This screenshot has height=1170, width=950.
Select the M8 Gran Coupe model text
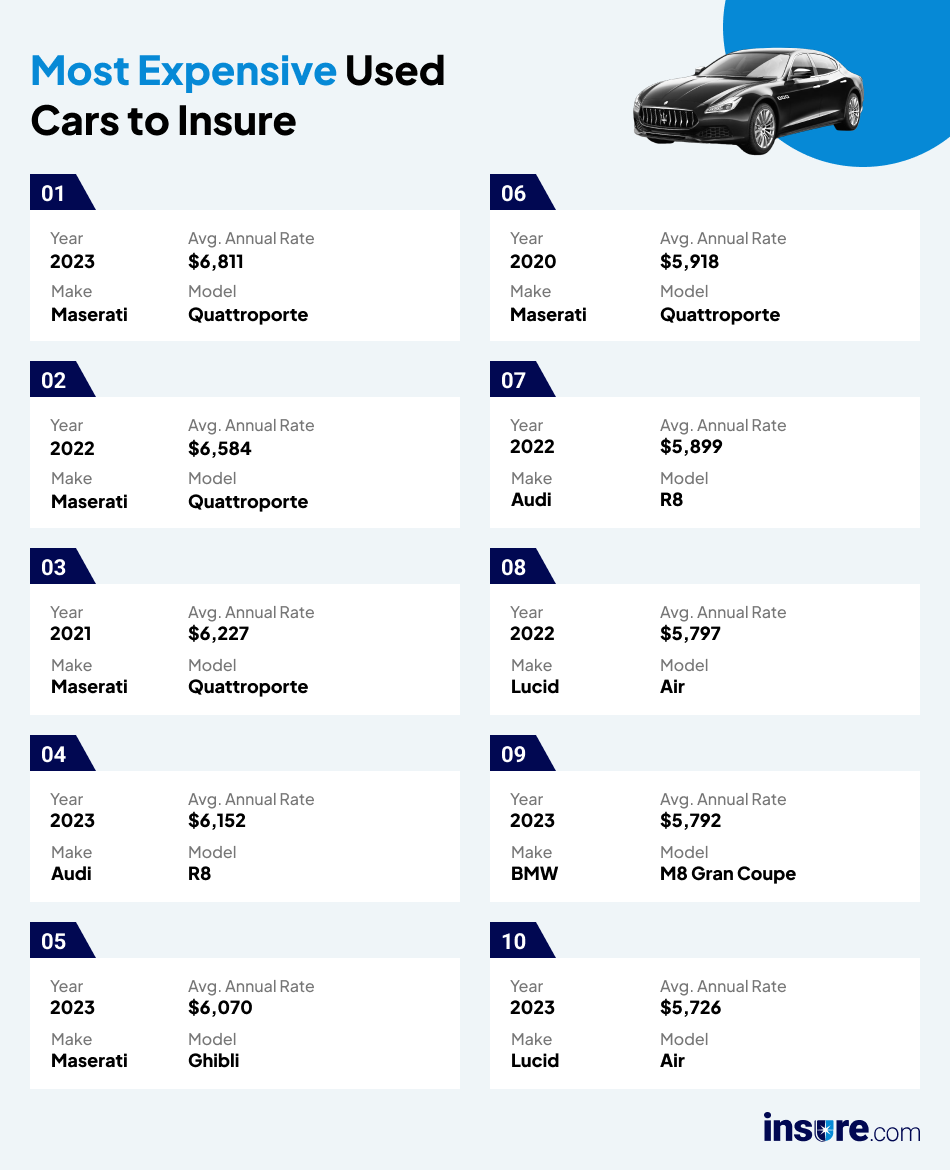(728, 873)
